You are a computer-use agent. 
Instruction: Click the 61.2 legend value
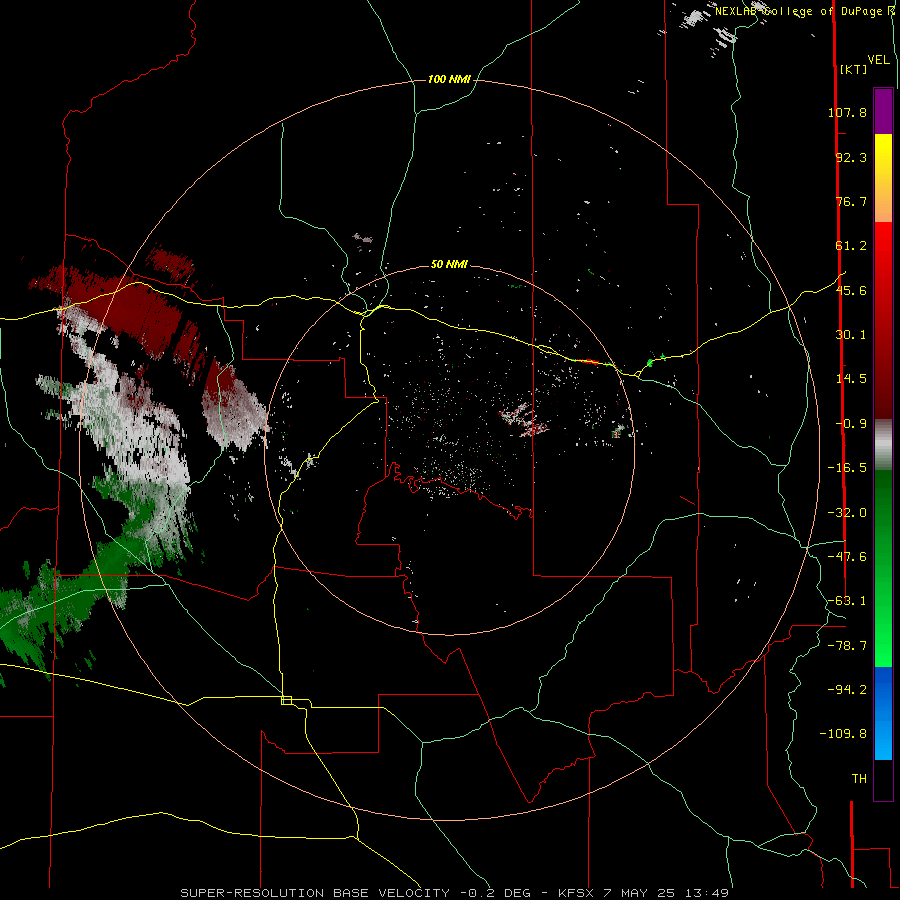(x=851, y=246)
